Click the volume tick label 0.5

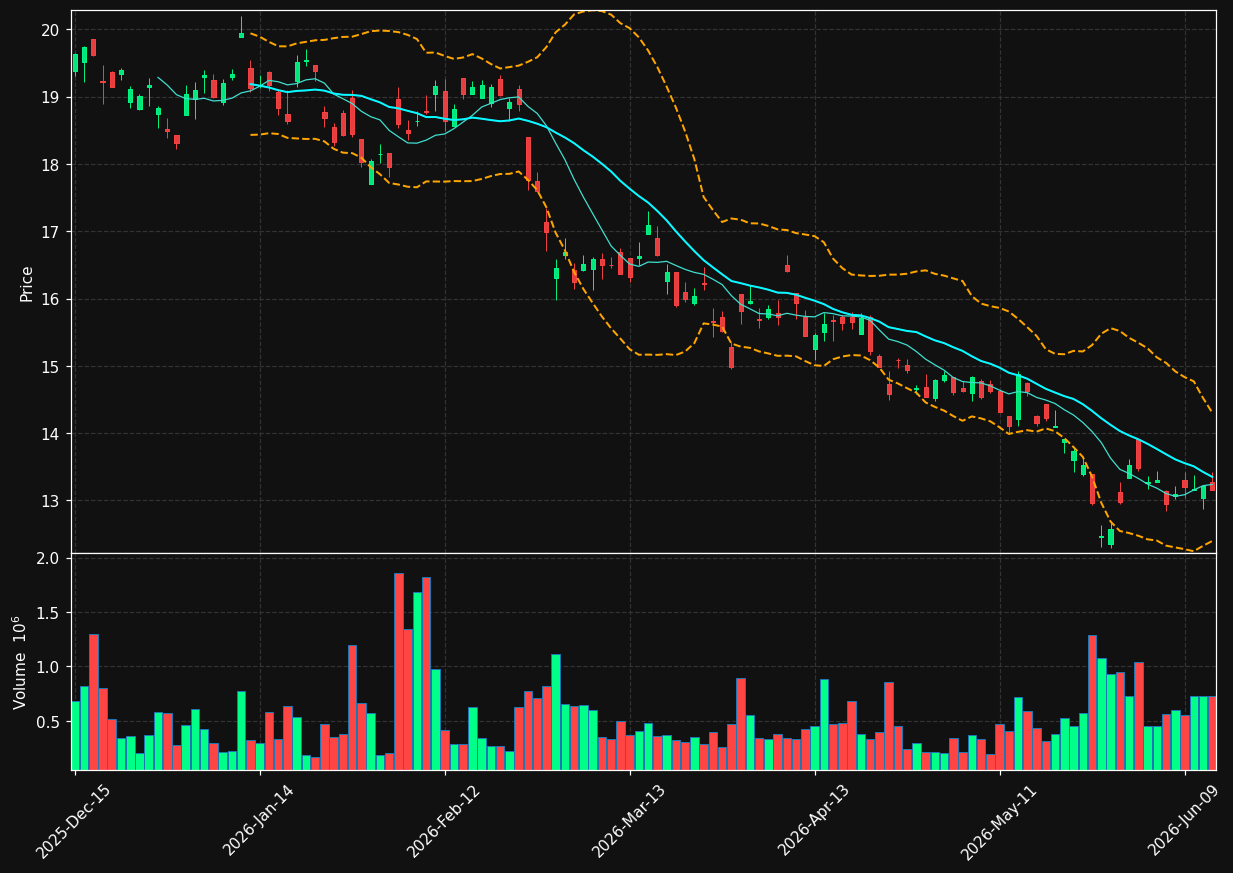tap(50, 722)
